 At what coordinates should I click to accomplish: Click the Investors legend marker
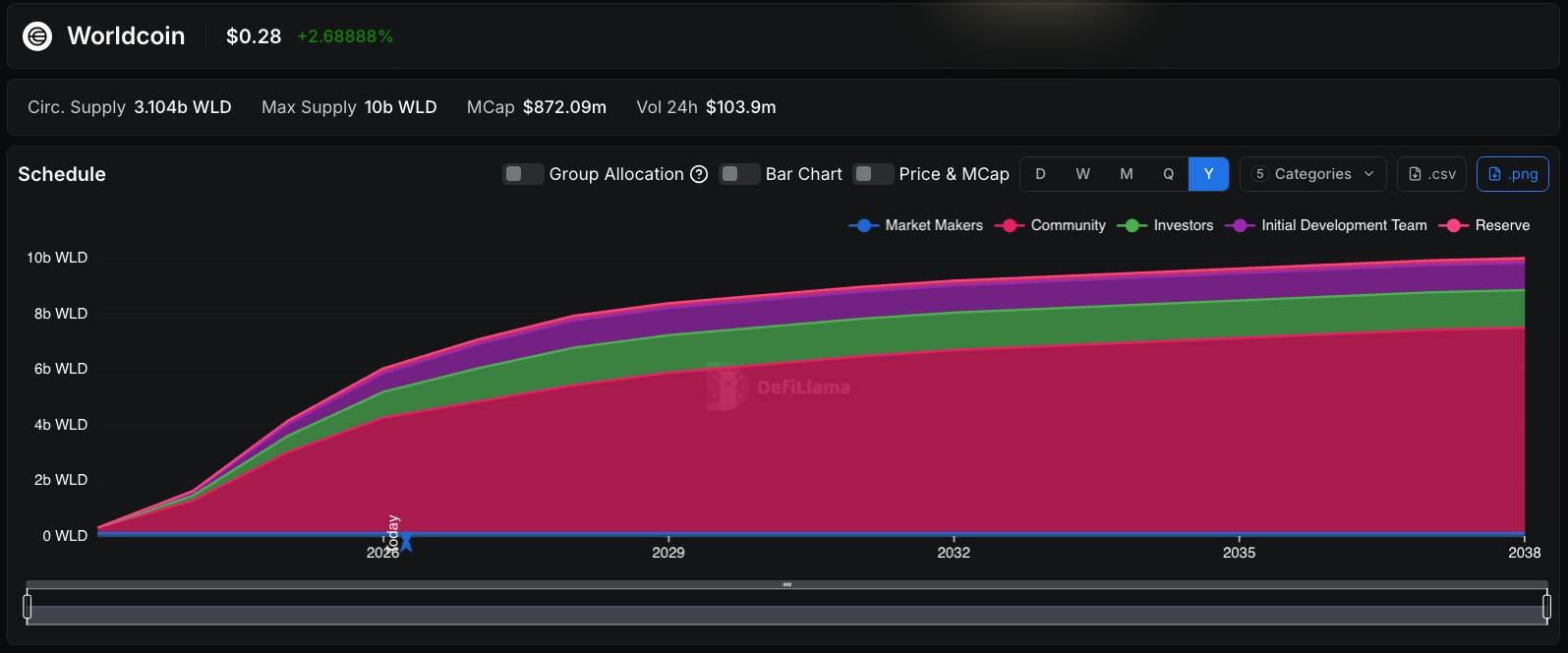pyautogui.click(x=1132, y=225)
